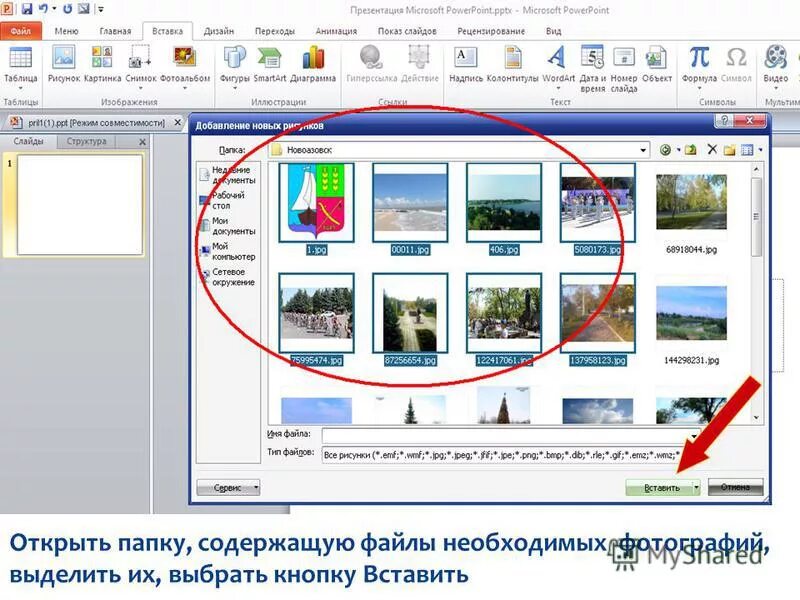Switch to the Дизайн ribbon tab

[218, 31]
